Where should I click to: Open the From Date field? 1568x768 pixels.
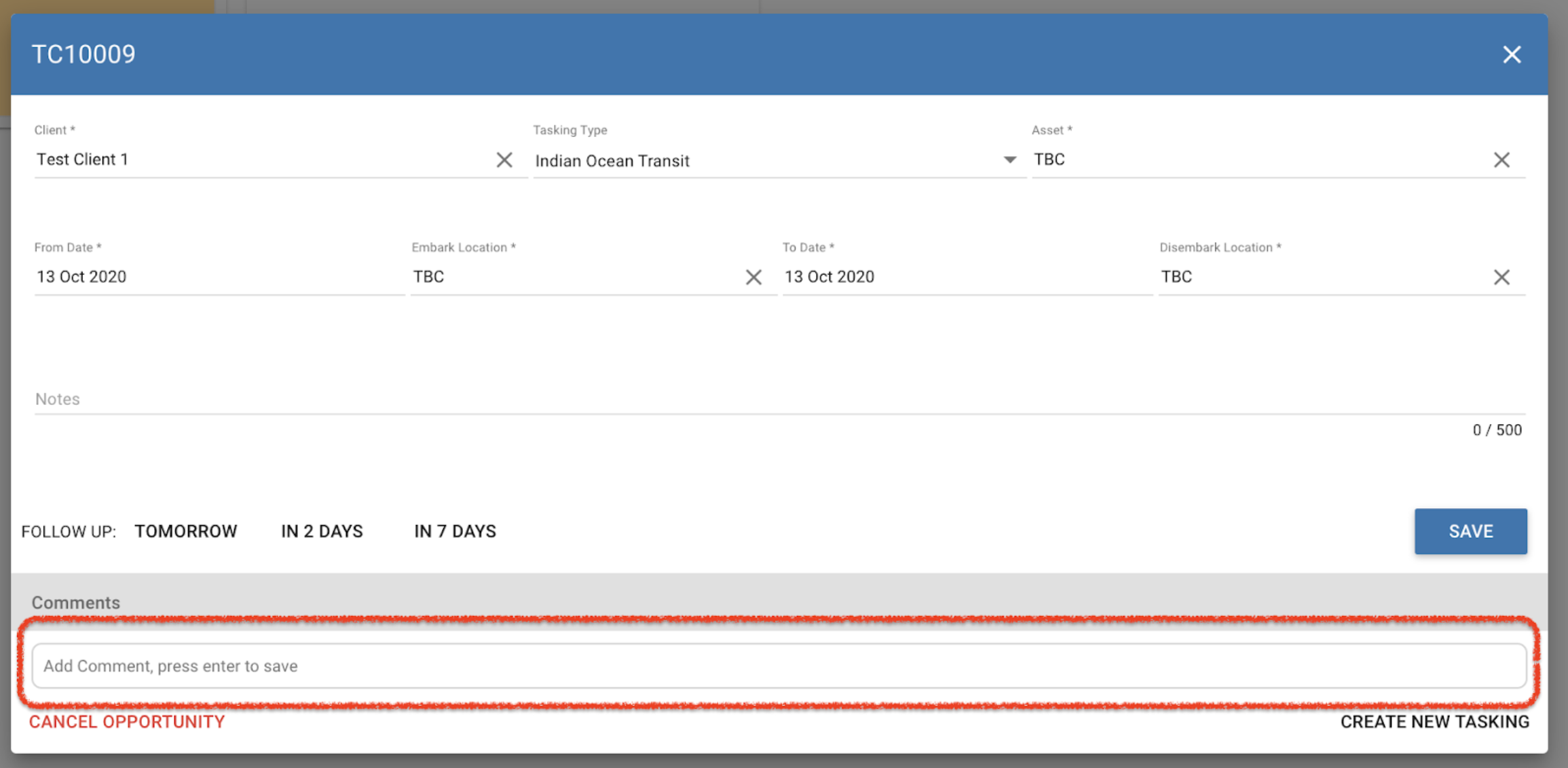(219, 277)
